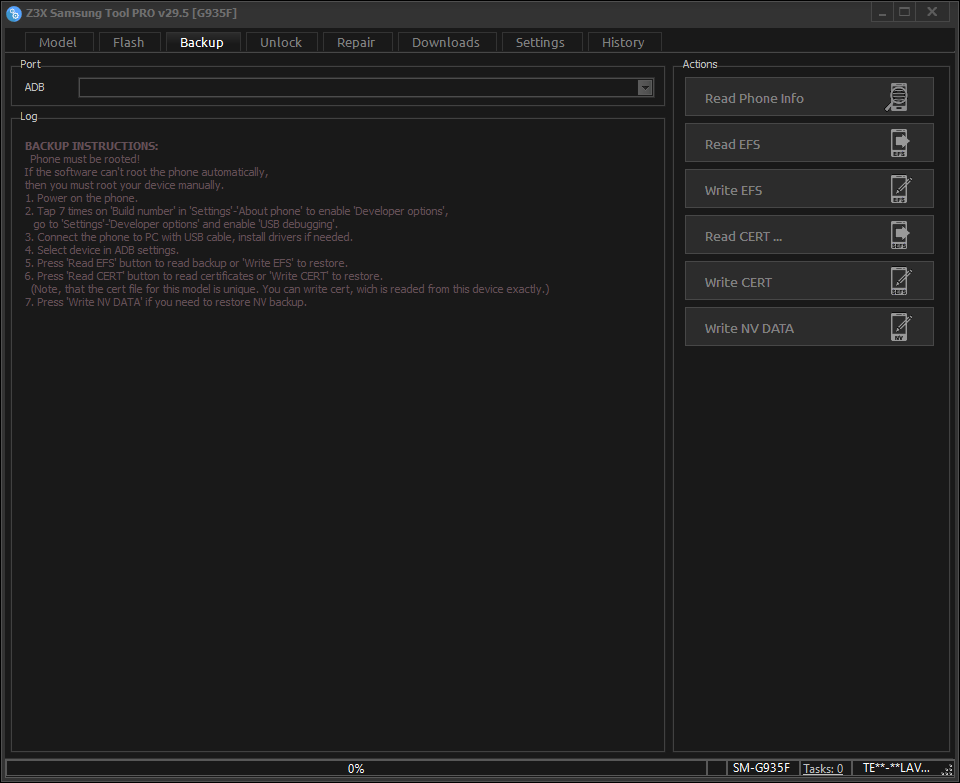Switch to the Model tab
960x783 pixels.
(58, 42)
